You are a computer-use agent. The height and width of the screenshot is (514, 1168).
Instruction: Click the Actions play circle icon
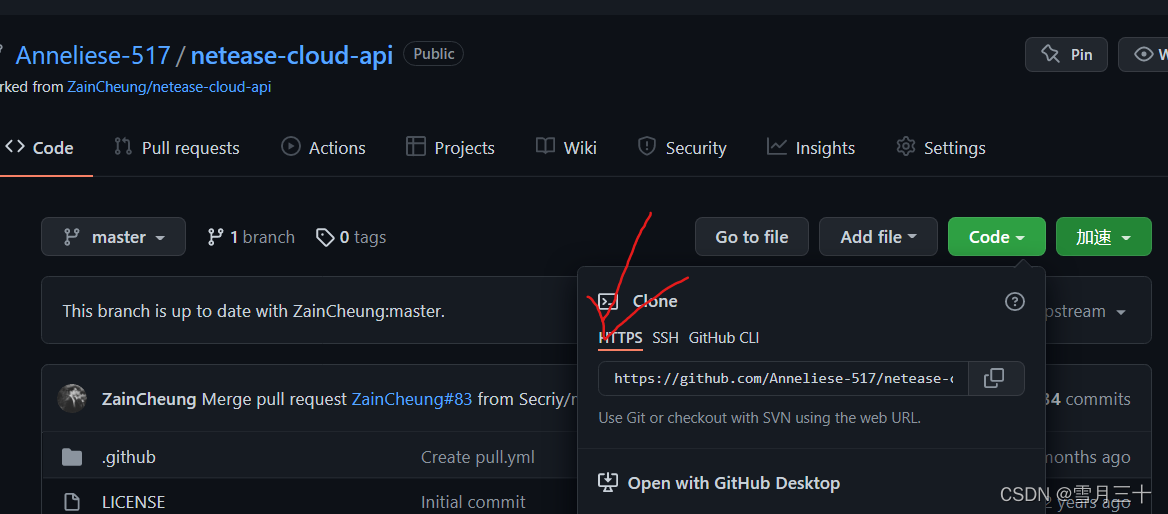click(291, 146)
